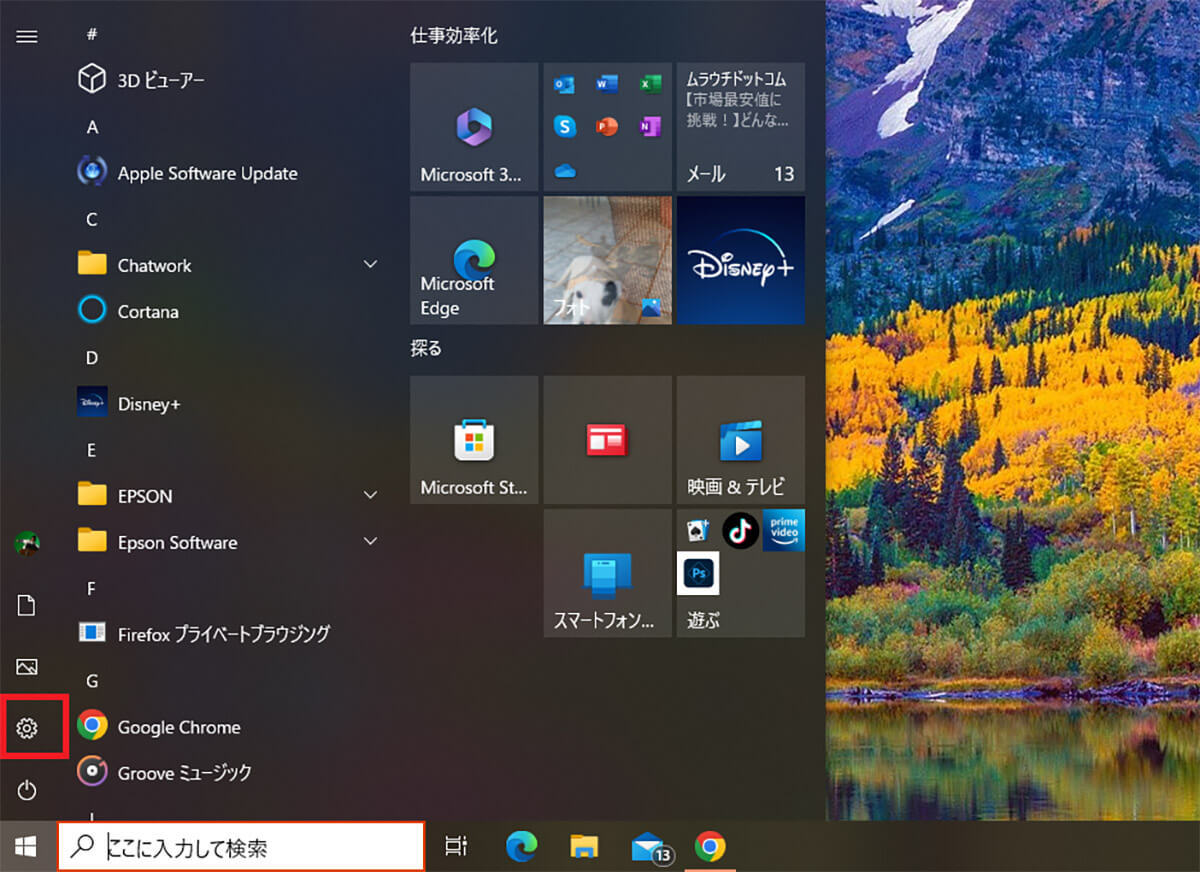
Task: Open the 映画 & テレビ tile
Action: click(741, 440)
